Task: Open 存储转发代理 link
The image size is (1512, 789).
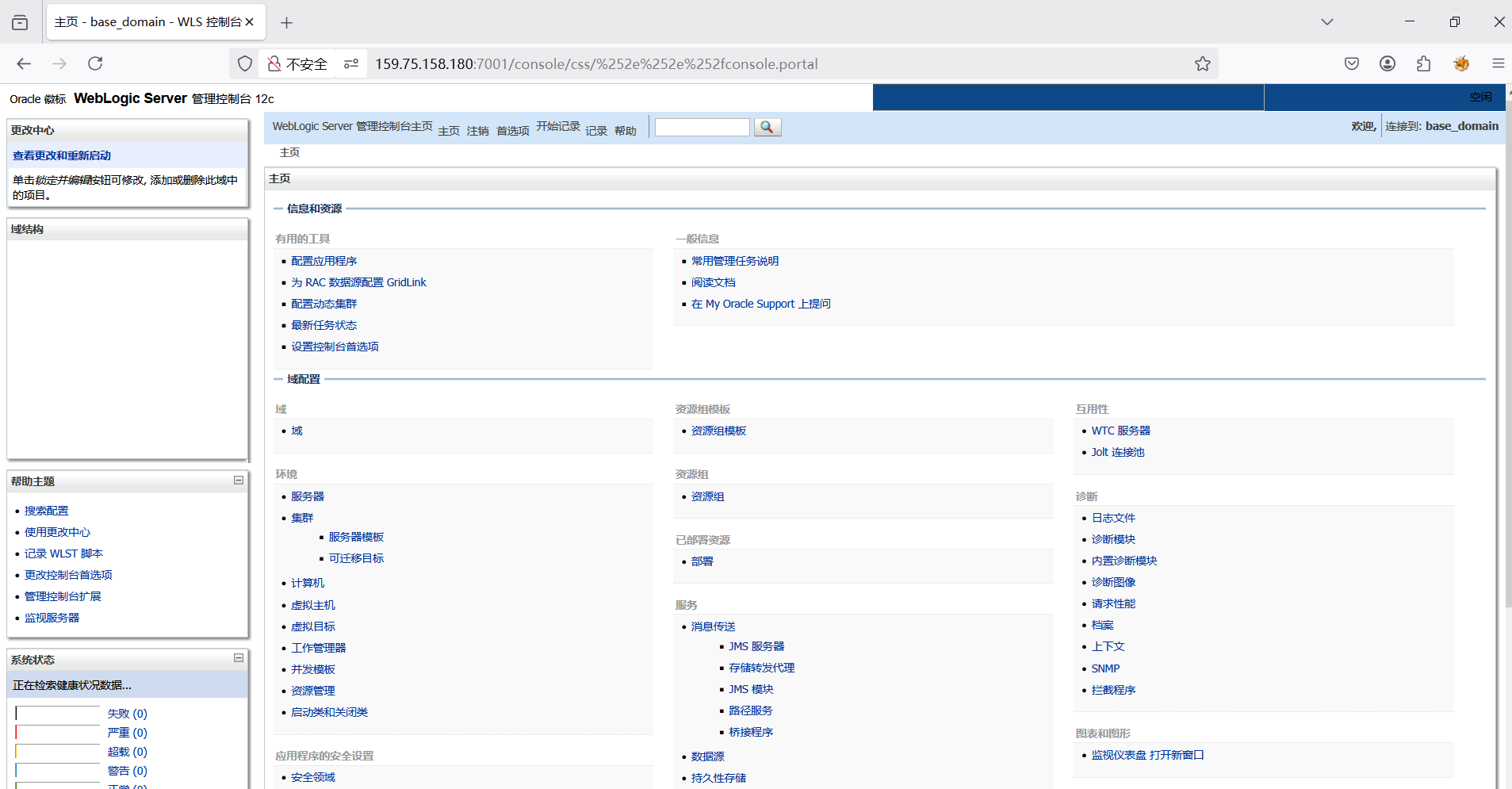Action: [x=762, y=668]
